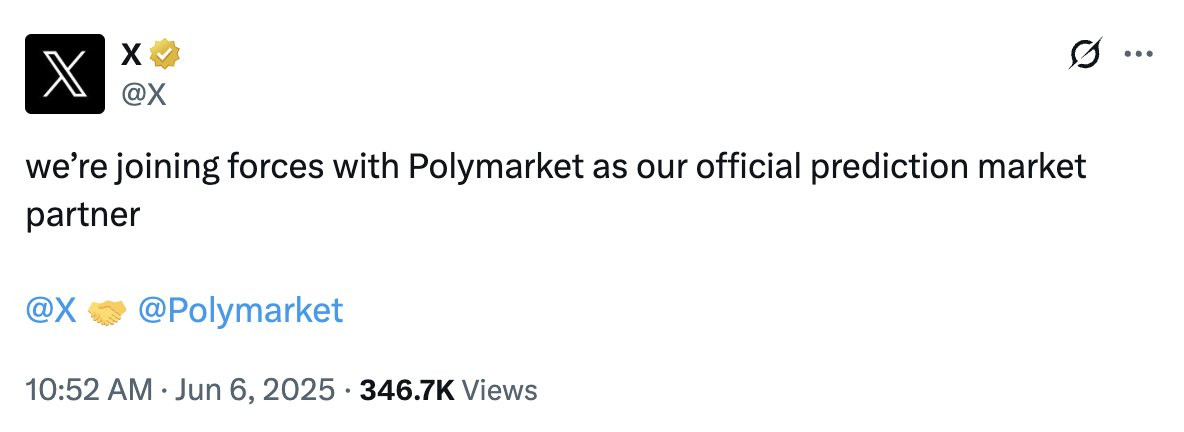Click the word partner on second line

pyautogui.click(x=83, y=216)
